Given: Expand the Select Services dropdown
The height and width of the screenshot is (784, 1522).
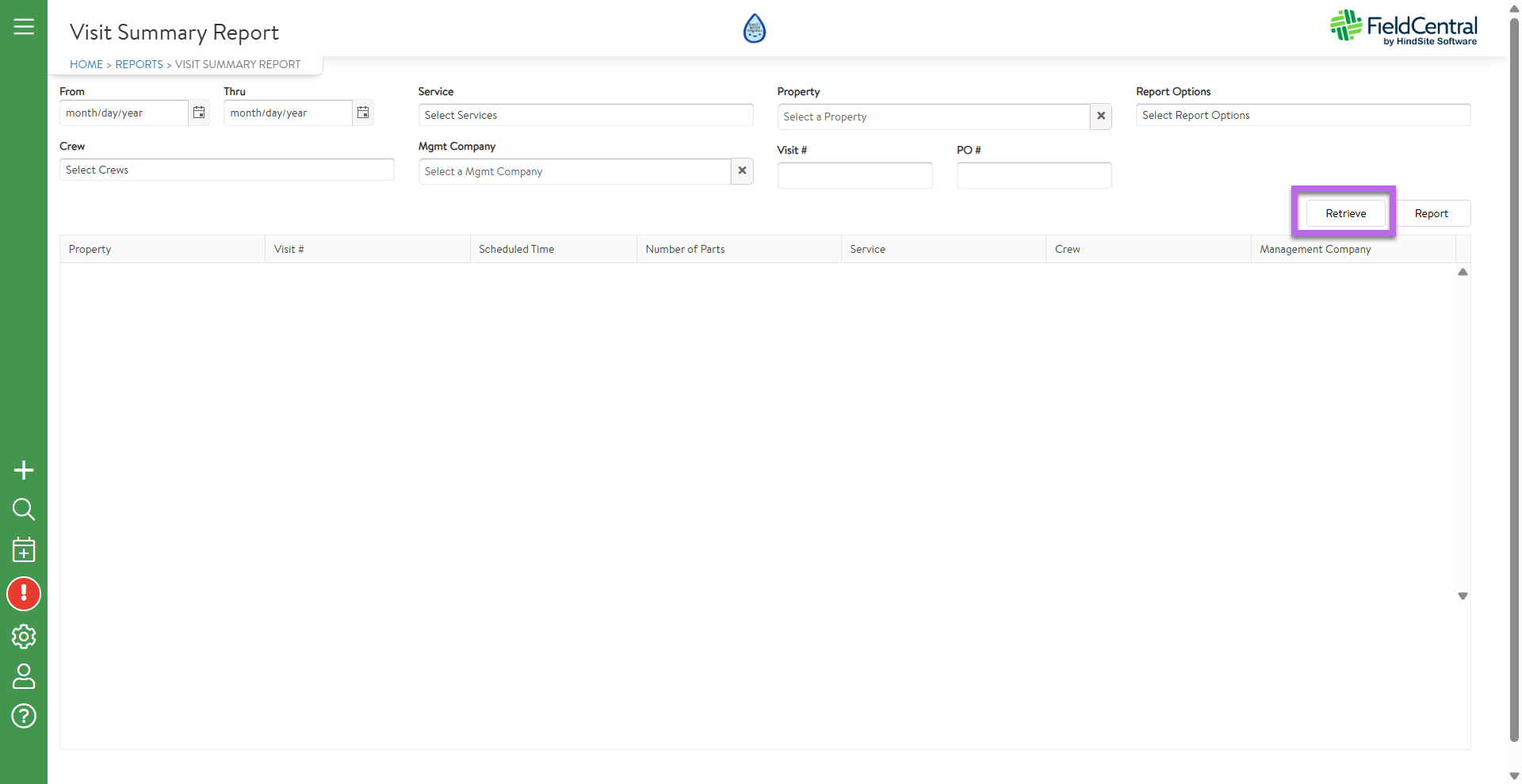Looking at the screenshot, I should pos(585,115).
